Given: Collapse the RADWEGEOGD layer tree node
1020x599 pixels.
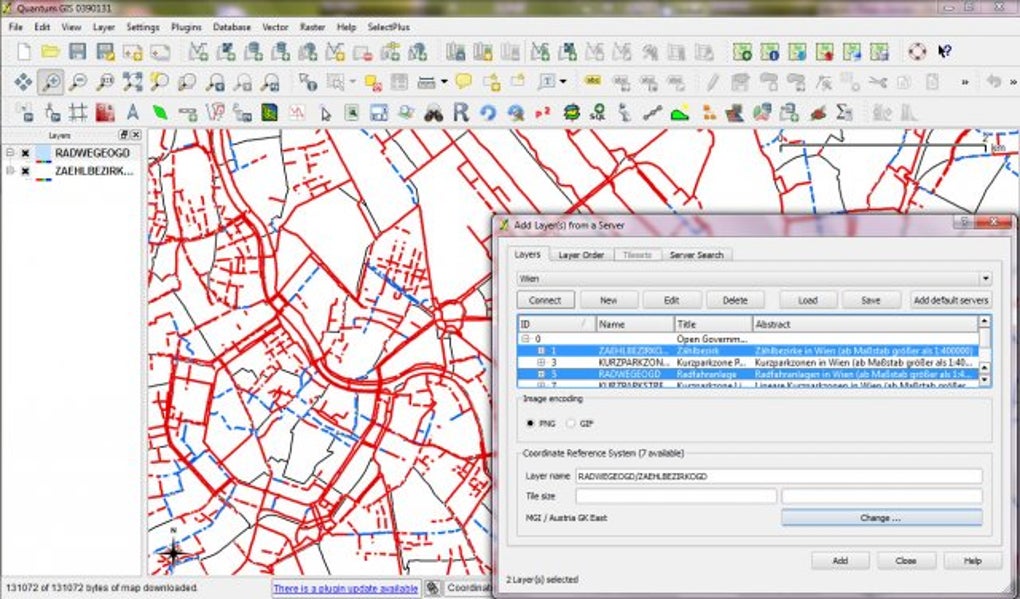Looking at the screenshot, I should click(x=10, y=153).
